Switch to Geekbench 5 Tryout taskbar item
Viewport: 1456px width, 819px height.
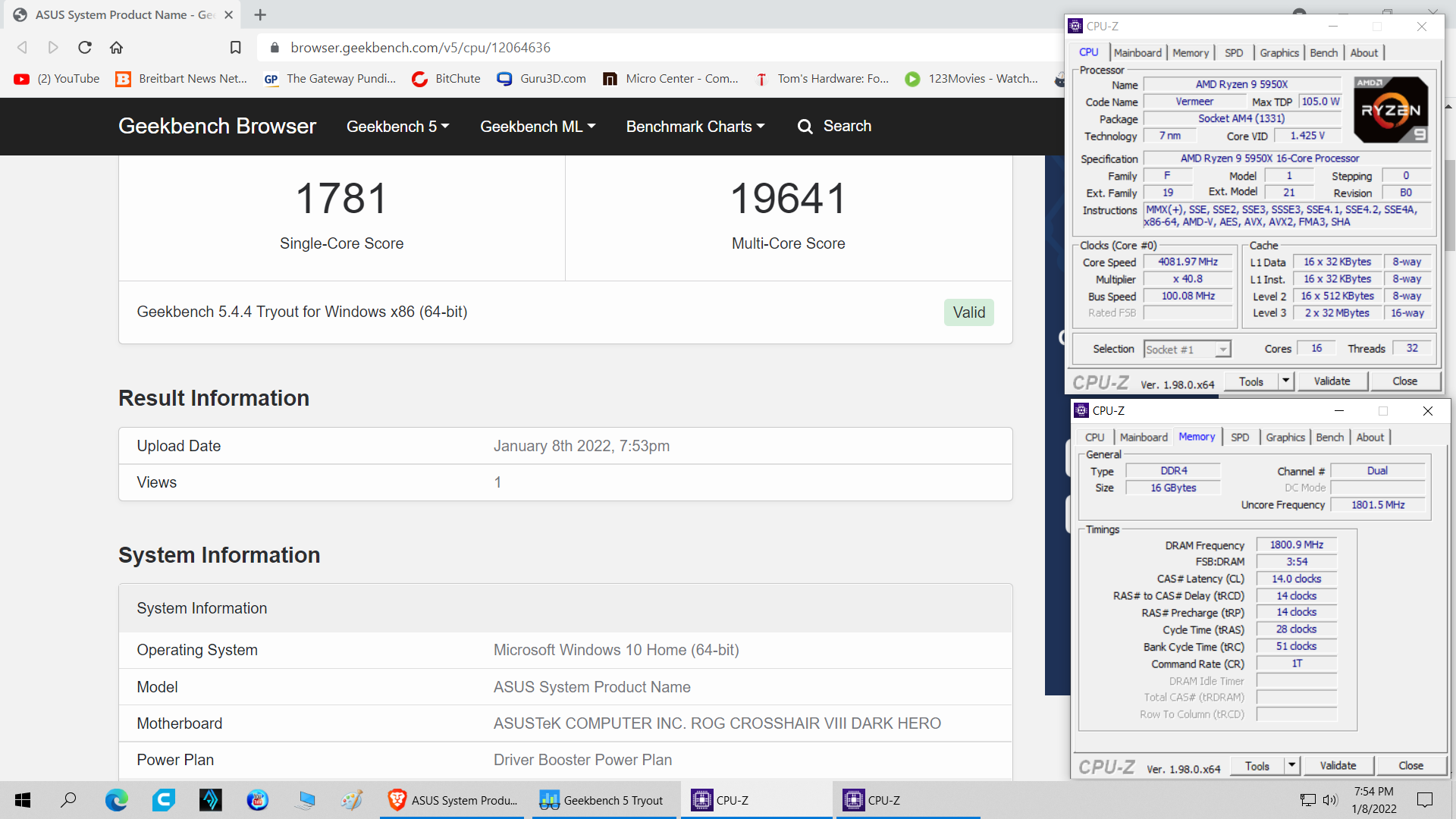[603, 800]
